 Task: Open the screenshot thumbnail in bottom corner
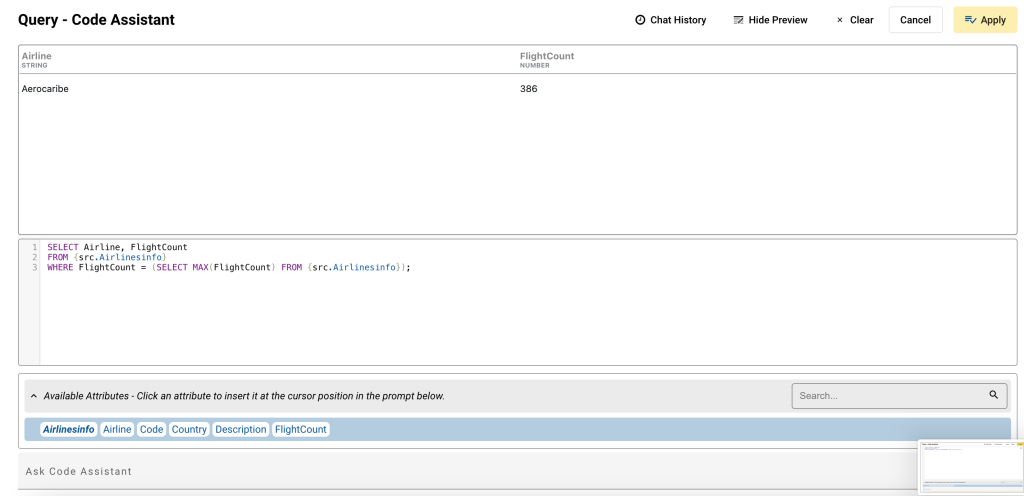[x=969, y=465]
